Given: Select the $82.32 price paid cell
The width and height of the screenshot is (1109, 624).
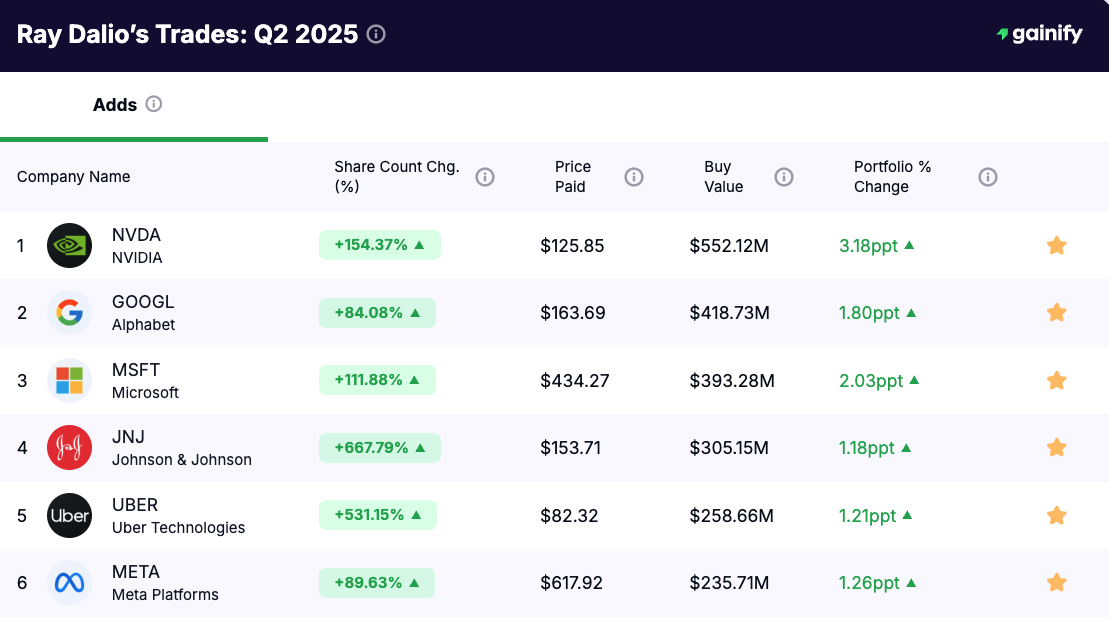Looking at the screenshot, I should tap(569, 516).
